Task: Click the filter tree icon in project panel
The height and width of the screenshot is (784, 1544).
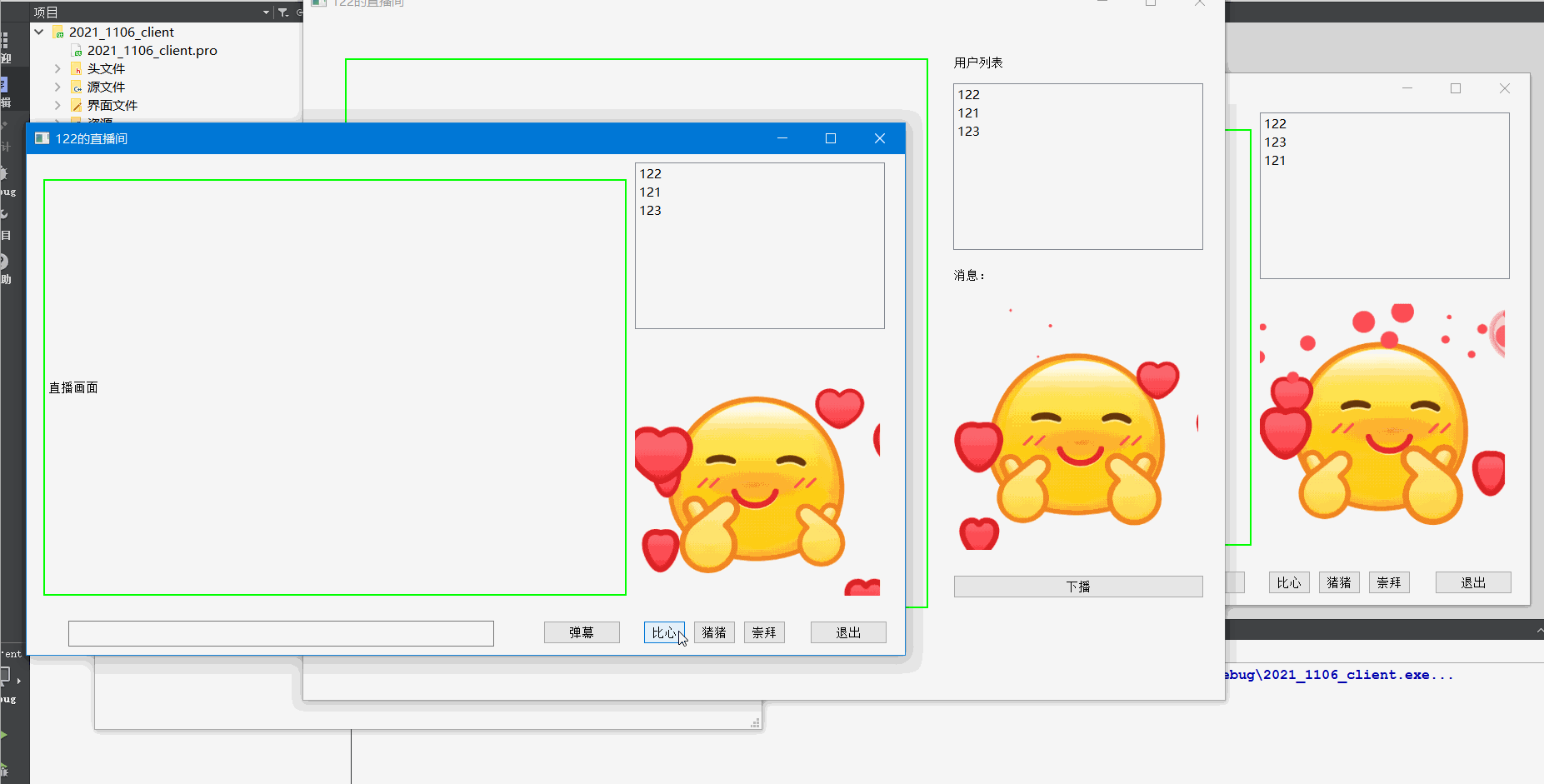Action: pyautogui.click(x=283, y=12)
